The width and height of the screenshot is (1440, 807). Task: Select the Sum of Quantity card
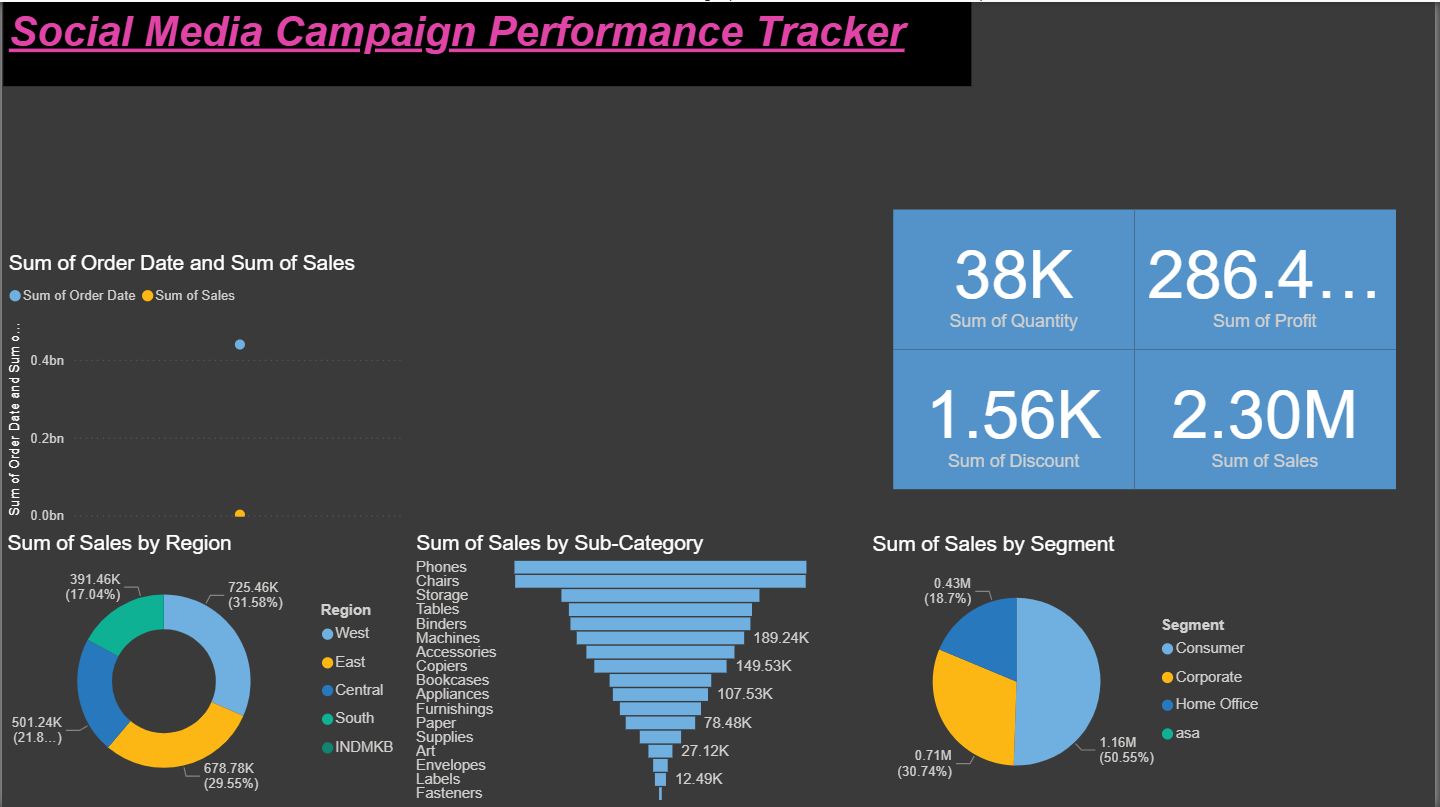pyautogui.click(x=1013, y=280)
